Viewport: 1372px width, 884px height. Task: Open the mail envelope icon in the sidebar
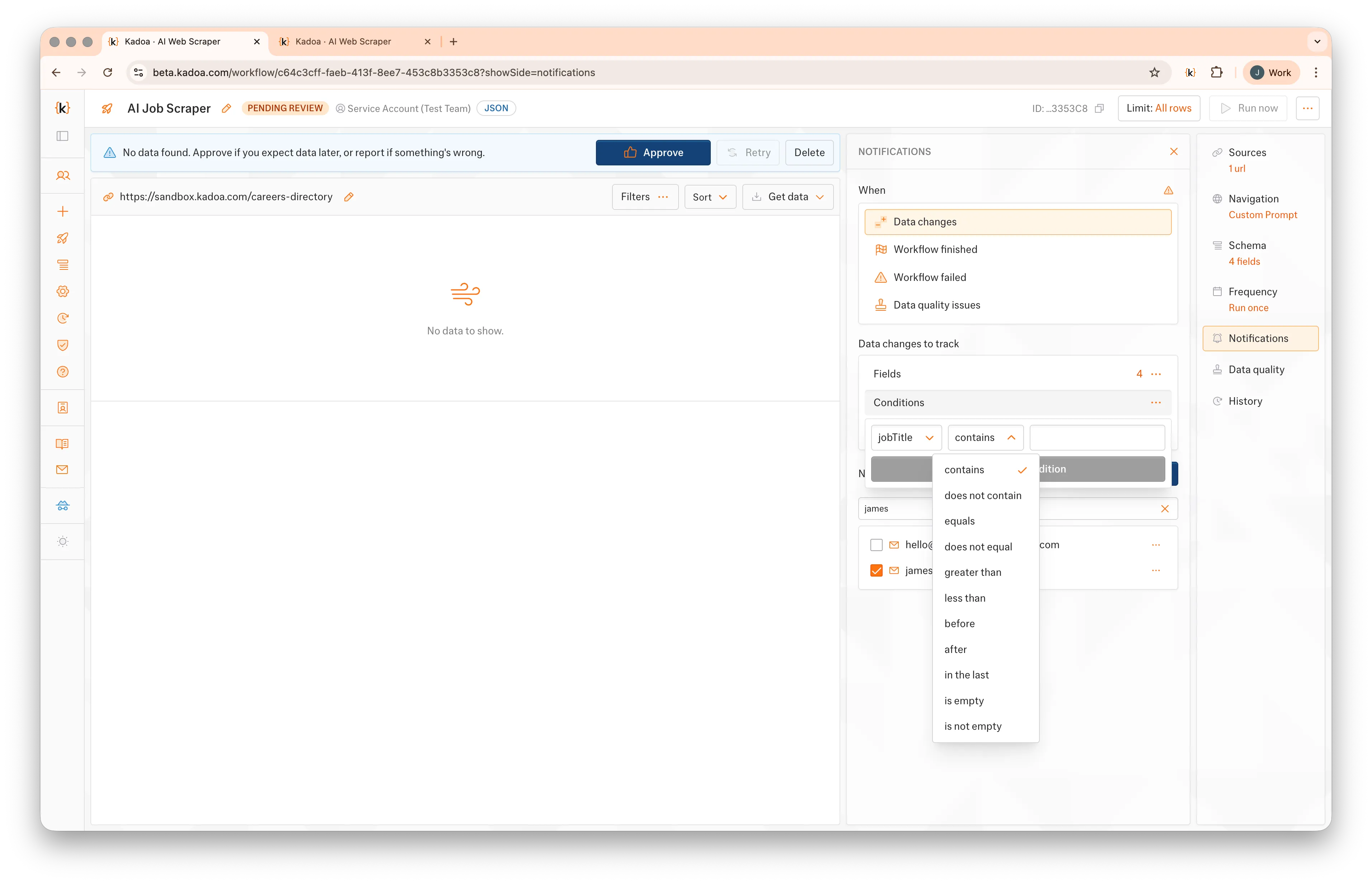62,470
